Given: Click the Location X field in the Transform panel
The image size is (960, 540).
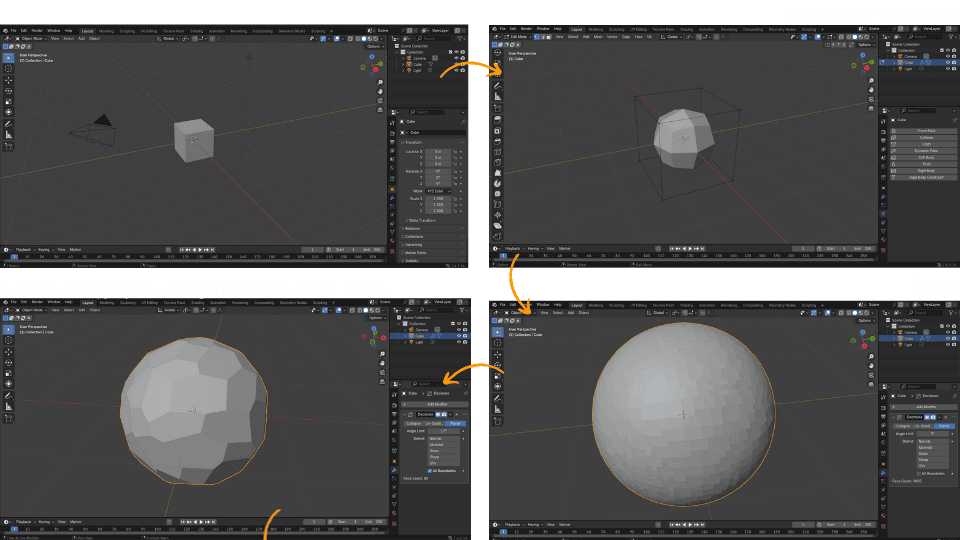Looking at the screenshot, I should click(x=438, y=151).
